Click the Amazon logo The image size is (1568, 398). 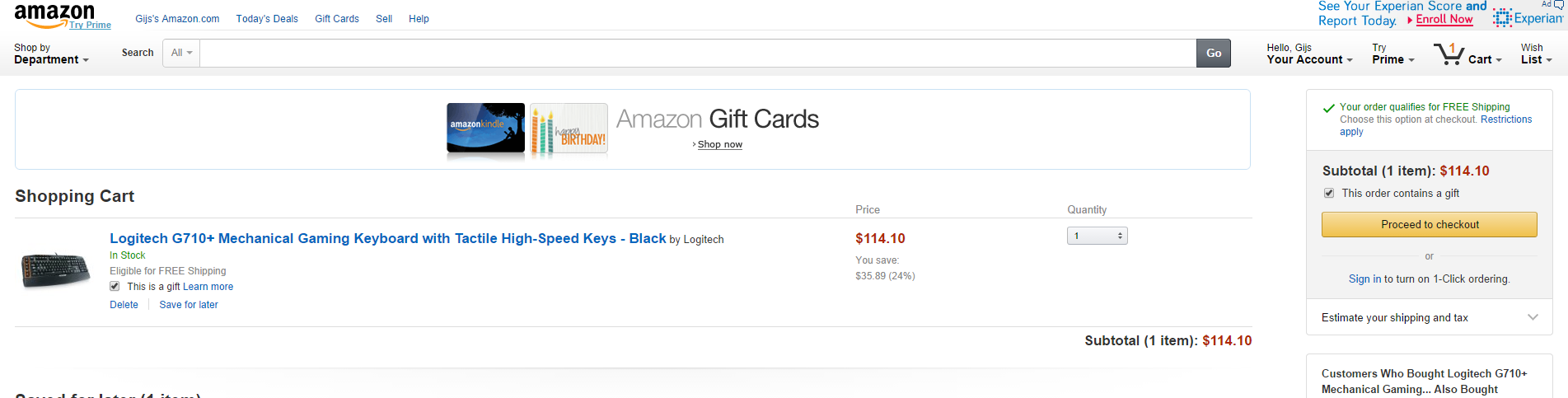[x=54, y=15]
